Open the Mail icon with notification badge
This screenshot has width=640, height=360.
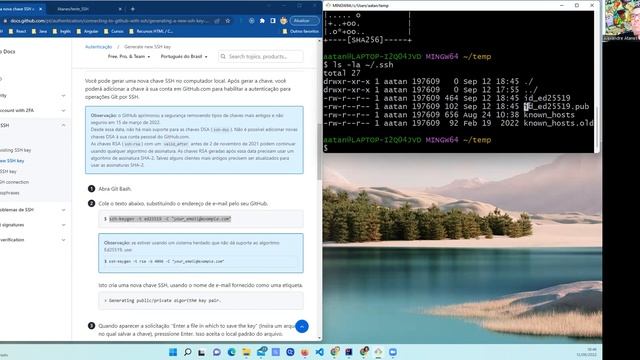(261, 352)
